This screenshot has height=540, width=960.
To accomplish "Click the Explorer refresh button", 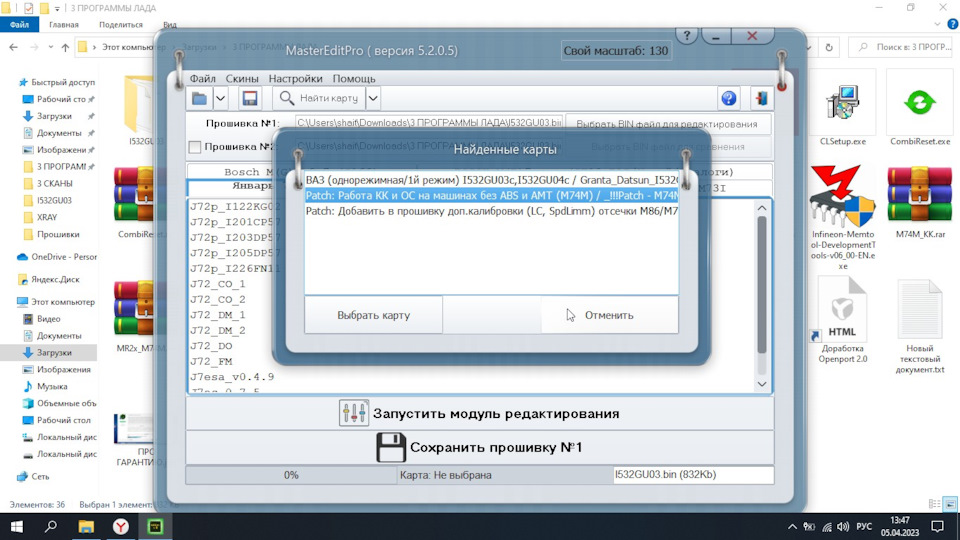I will click(x=829, y=47).
